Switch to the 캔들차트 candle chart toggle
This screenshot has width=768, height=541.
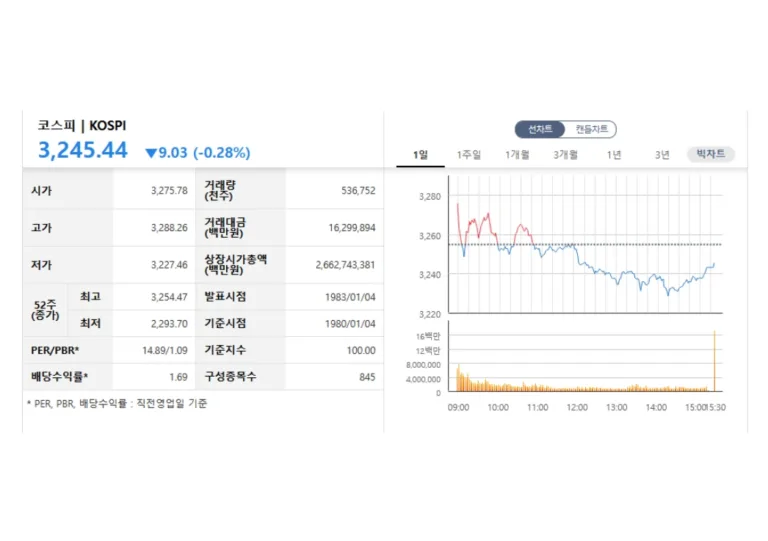pyautogui.click(x=591, y=129)
